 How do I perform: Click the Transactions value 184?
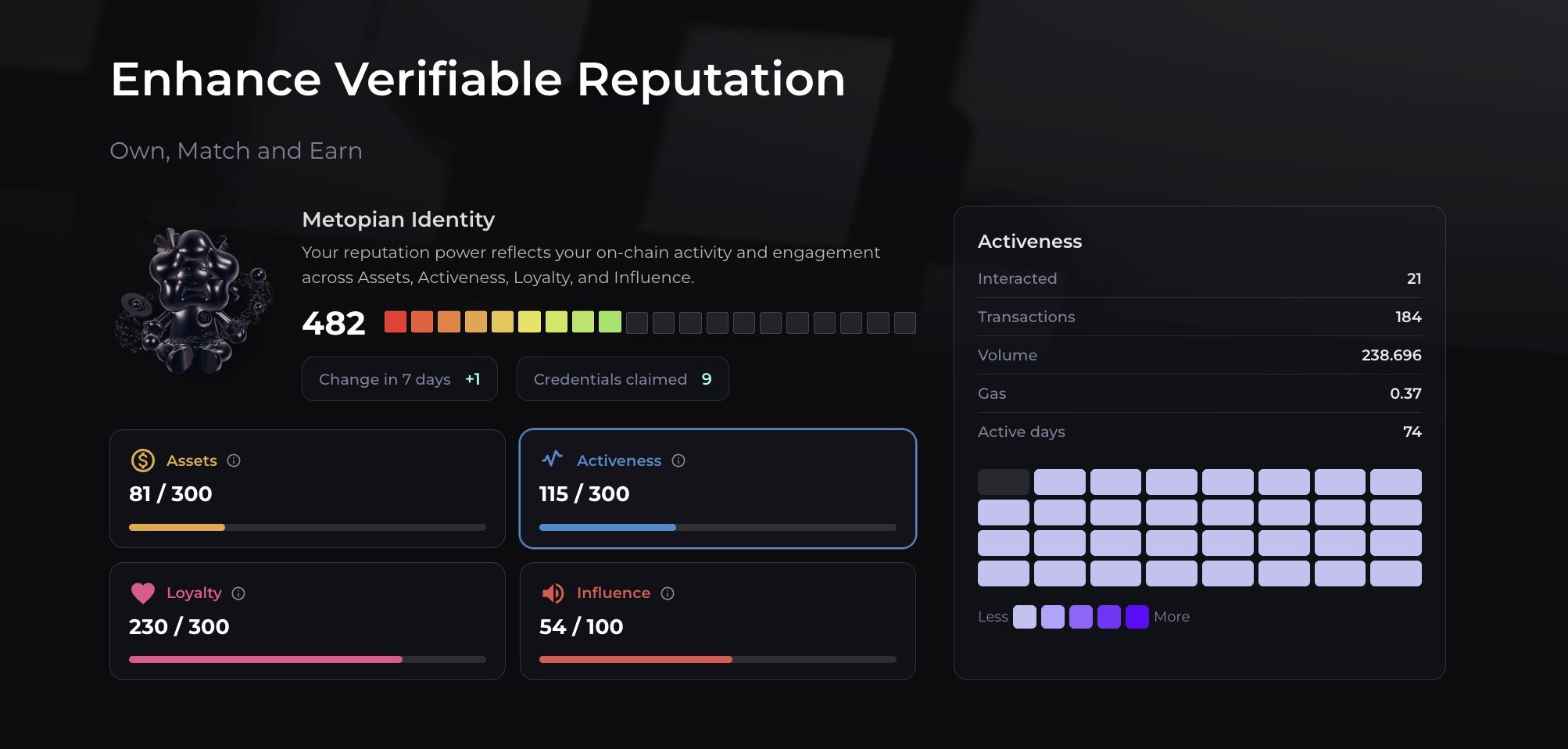pyautogui.click(x=1409, y=317)
